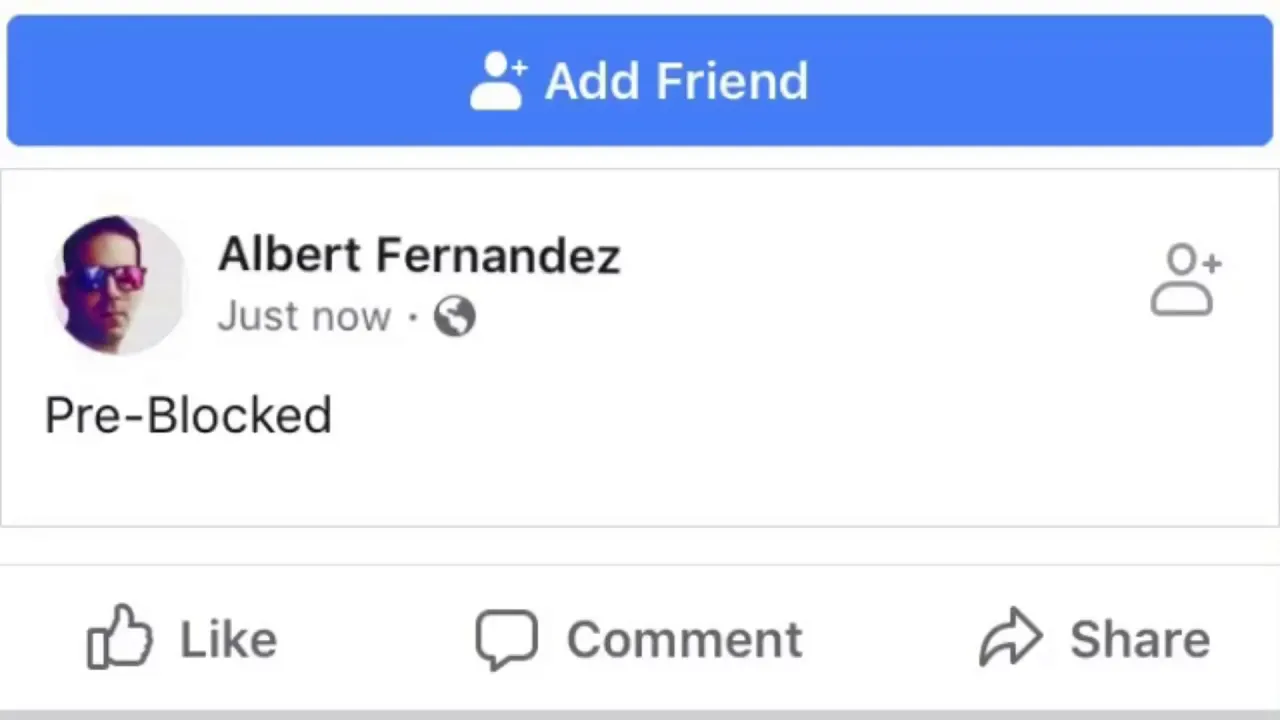
Task: Click the person-plus icon inside Add Friend
Action: (498, 81)
